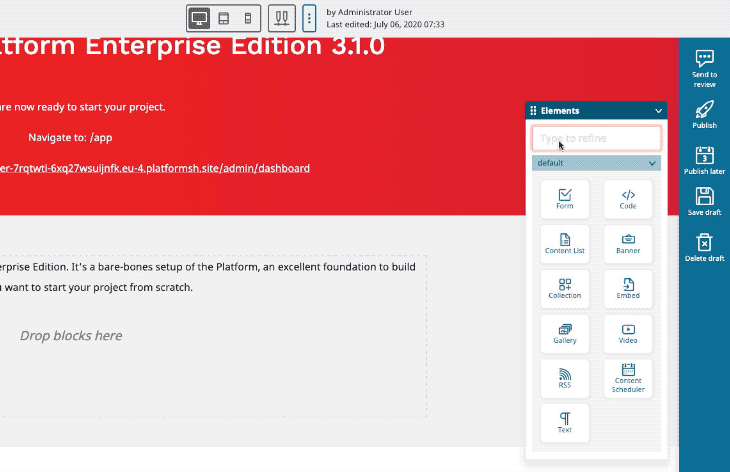Select the Content Scheduler block
Viewport: 730px width, 472px height.
628,378
